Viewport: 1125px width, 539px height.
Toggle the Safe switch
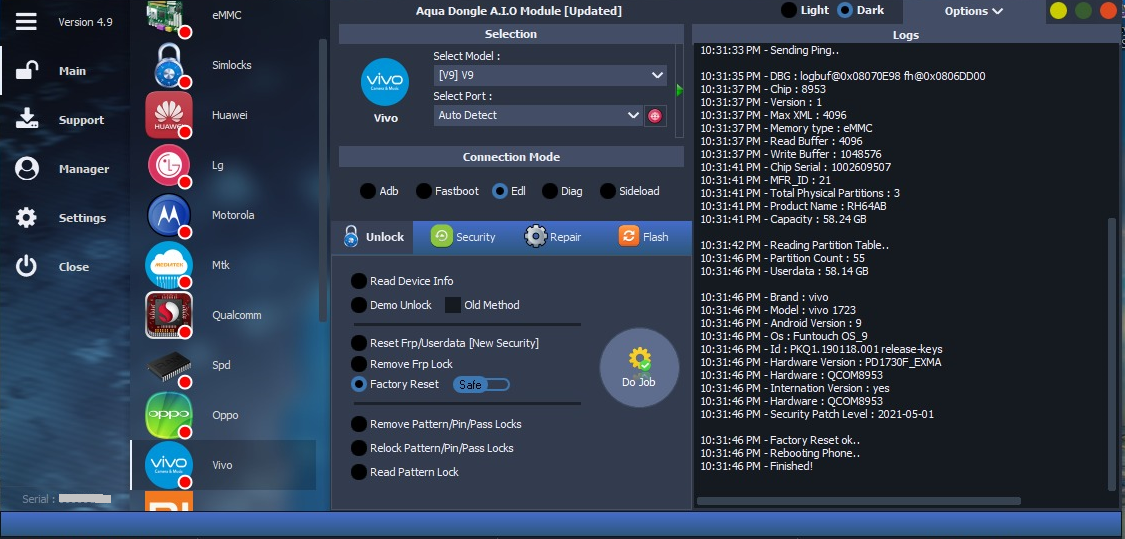pos(481,385)
